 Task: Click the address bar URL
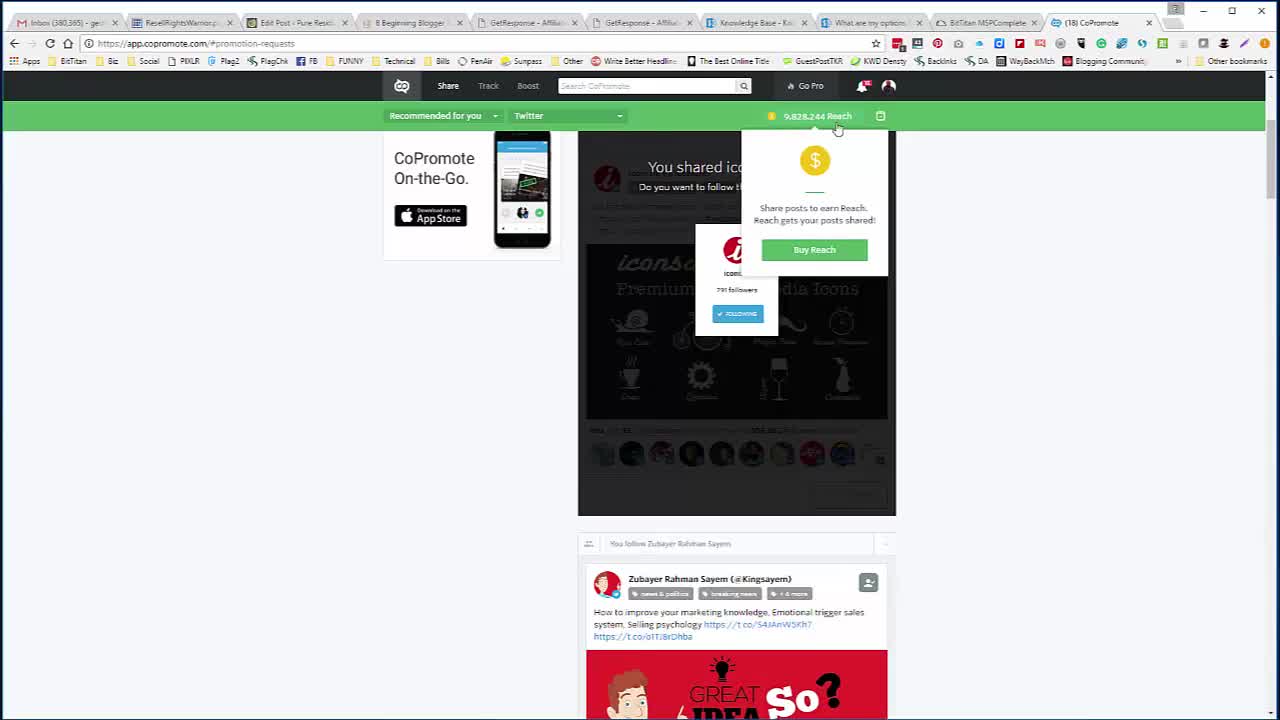point(196,44)
